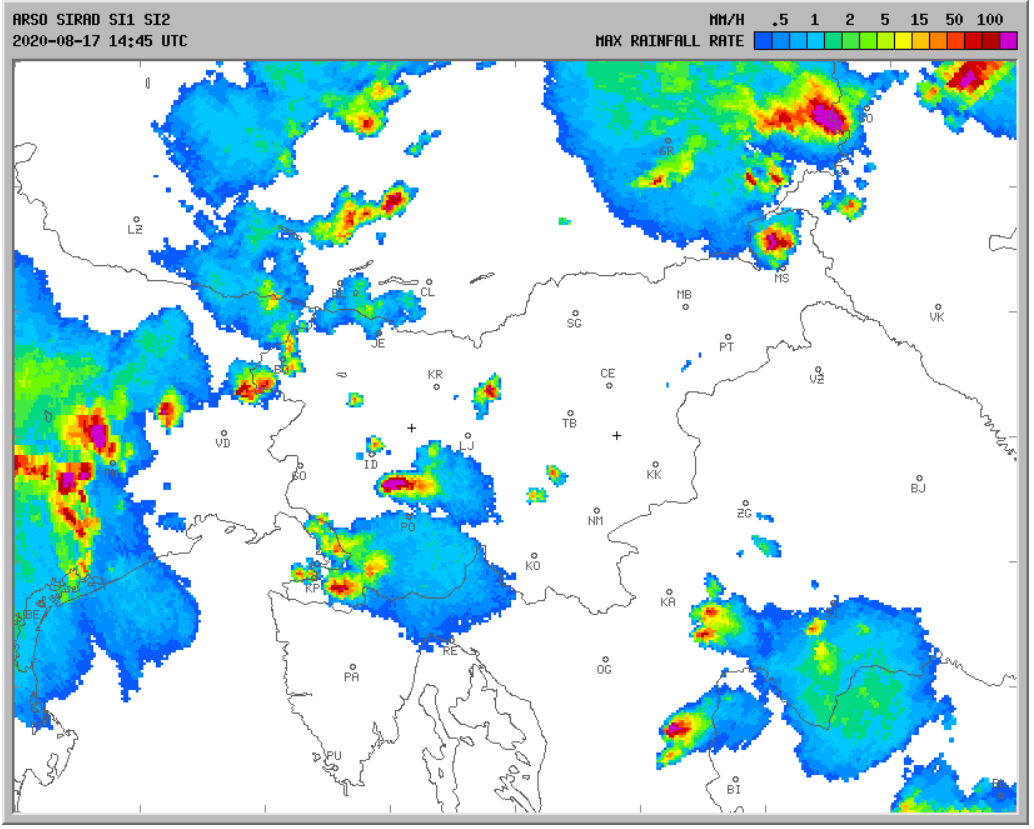Select the NM city marker
The width and height of the screenshot is (1034, 829).
coord(596,511)
